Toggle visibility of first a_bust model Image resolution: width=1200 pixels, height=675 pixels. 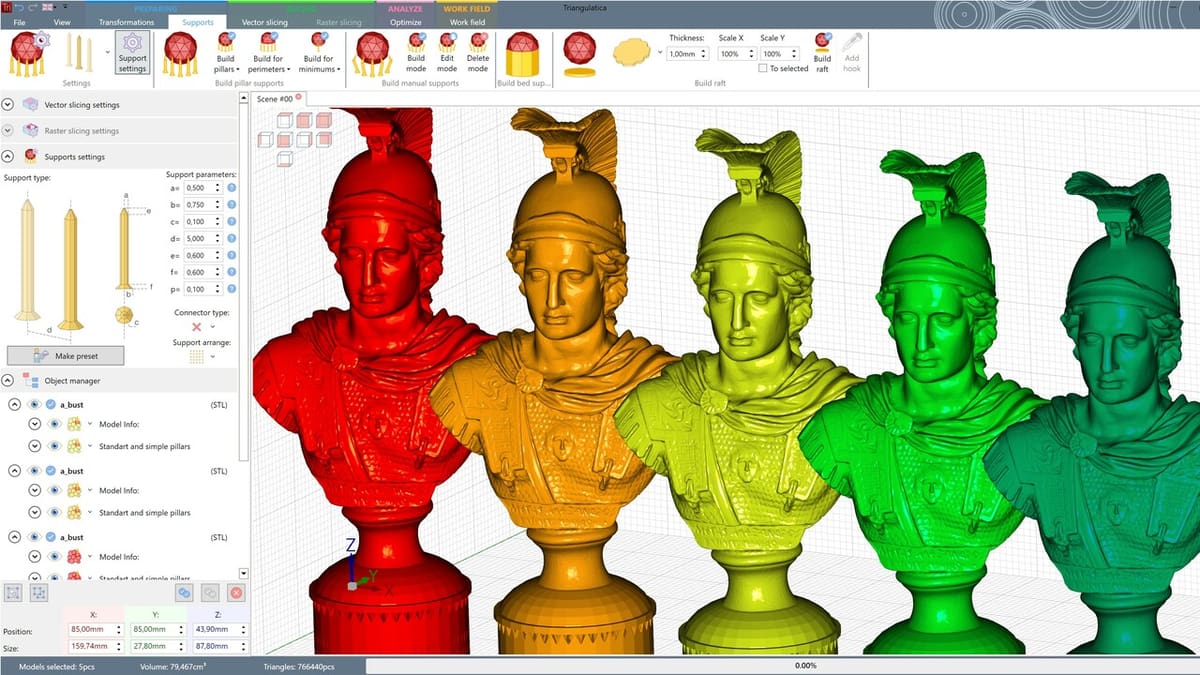tap(35, 404)
